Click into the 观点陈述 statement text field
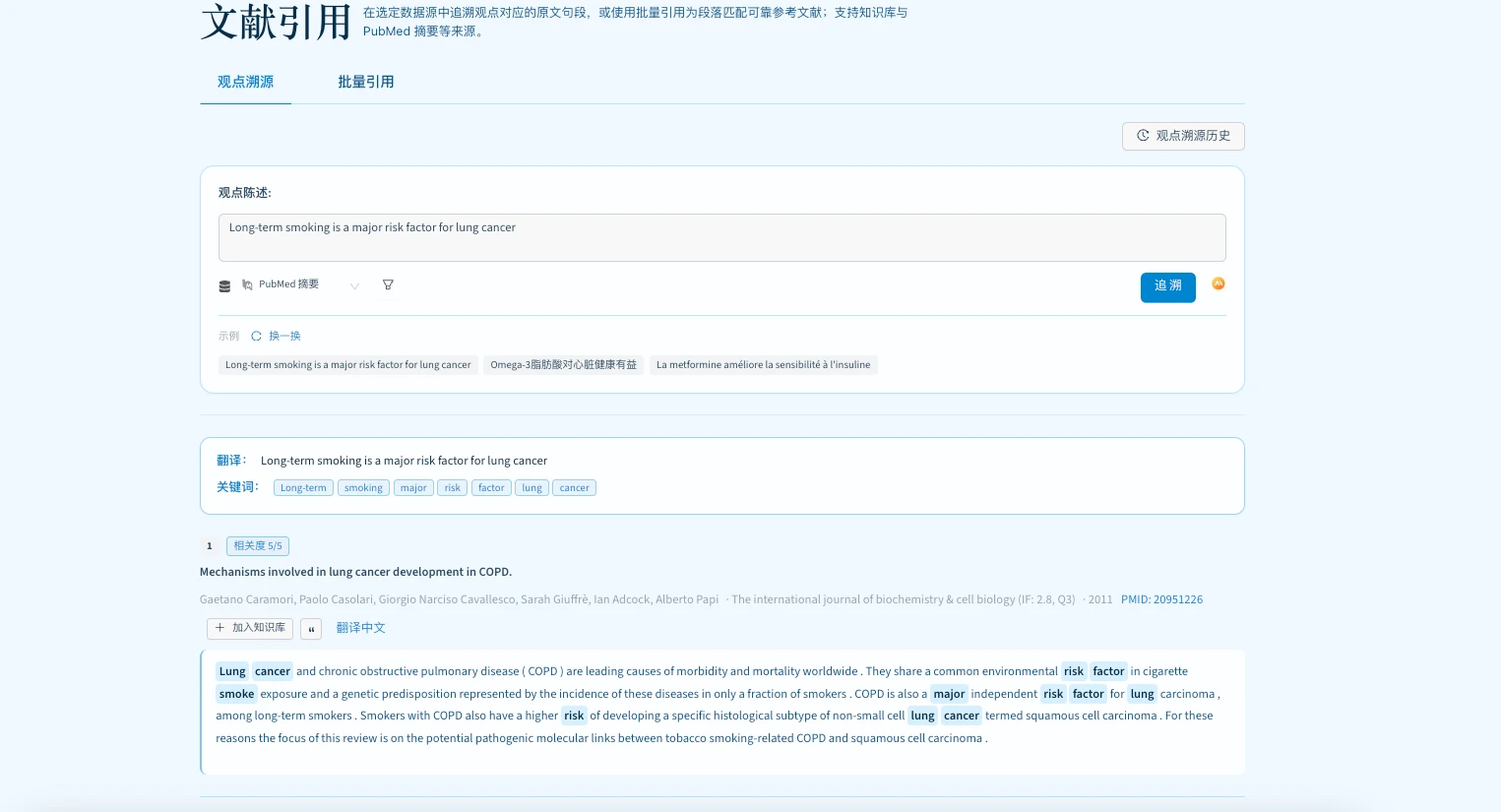The image size is (1501, 812). click(721, 237)
